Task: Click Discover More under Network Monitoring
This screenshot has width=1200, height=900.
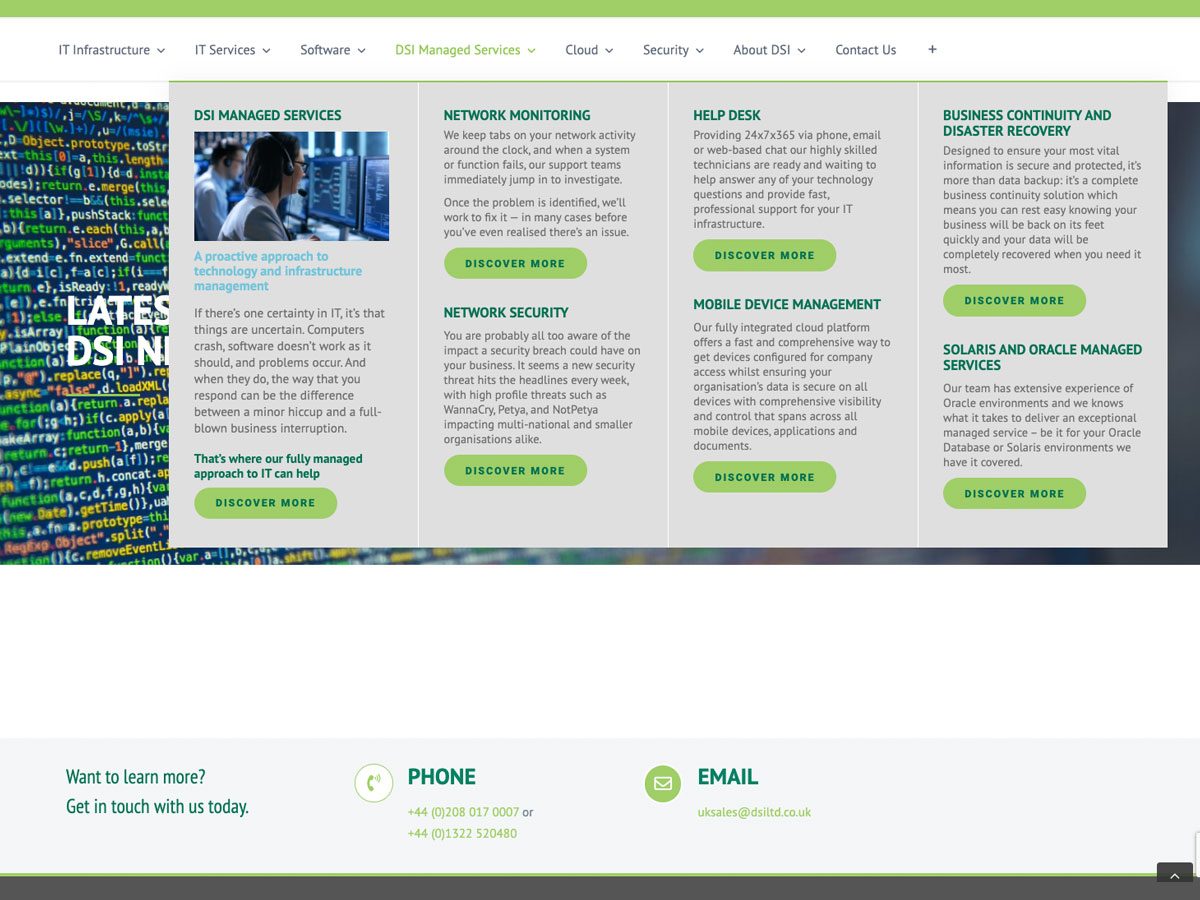Action: (x=515, y=264)
